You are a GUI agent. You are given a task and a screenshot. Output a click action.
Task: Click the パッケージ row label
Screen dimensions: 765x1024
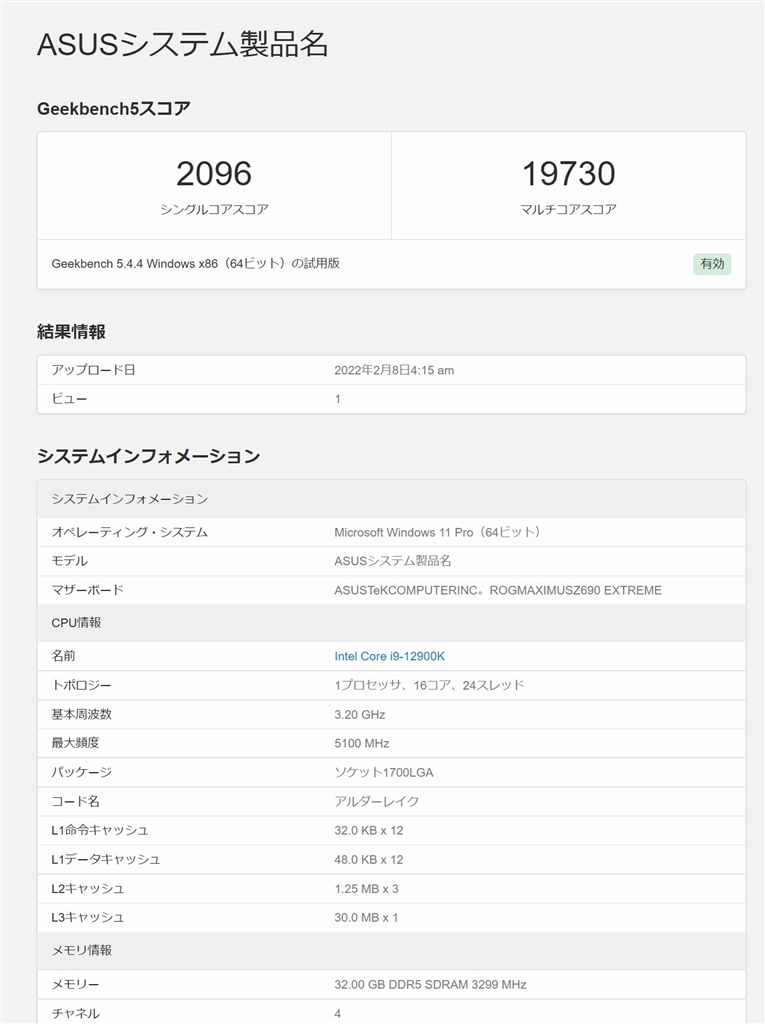point(82,773)
